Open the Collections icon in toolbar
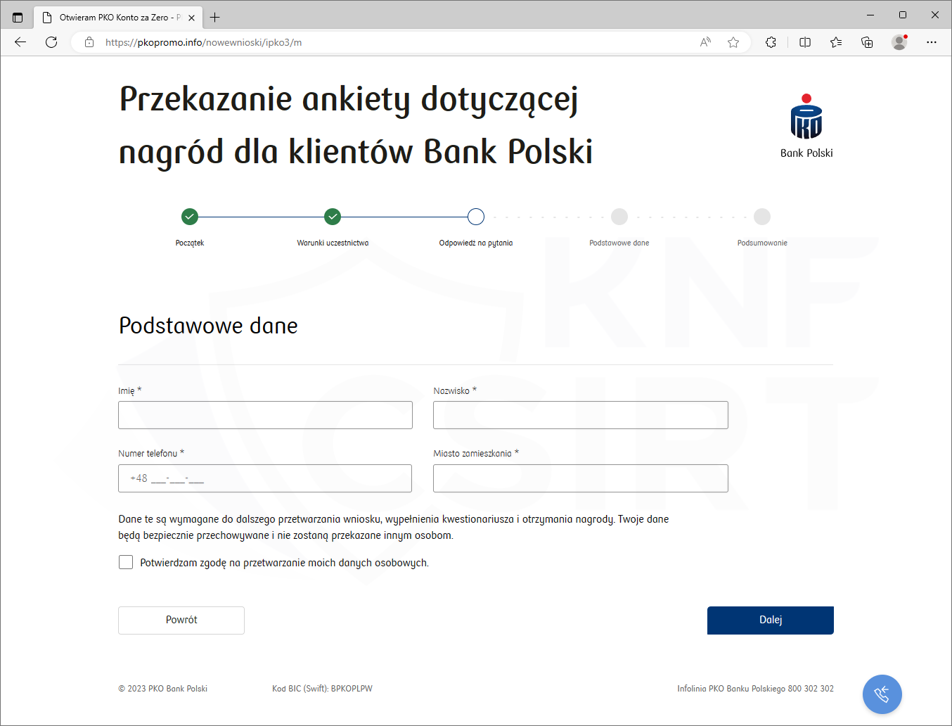 point(867,42)
